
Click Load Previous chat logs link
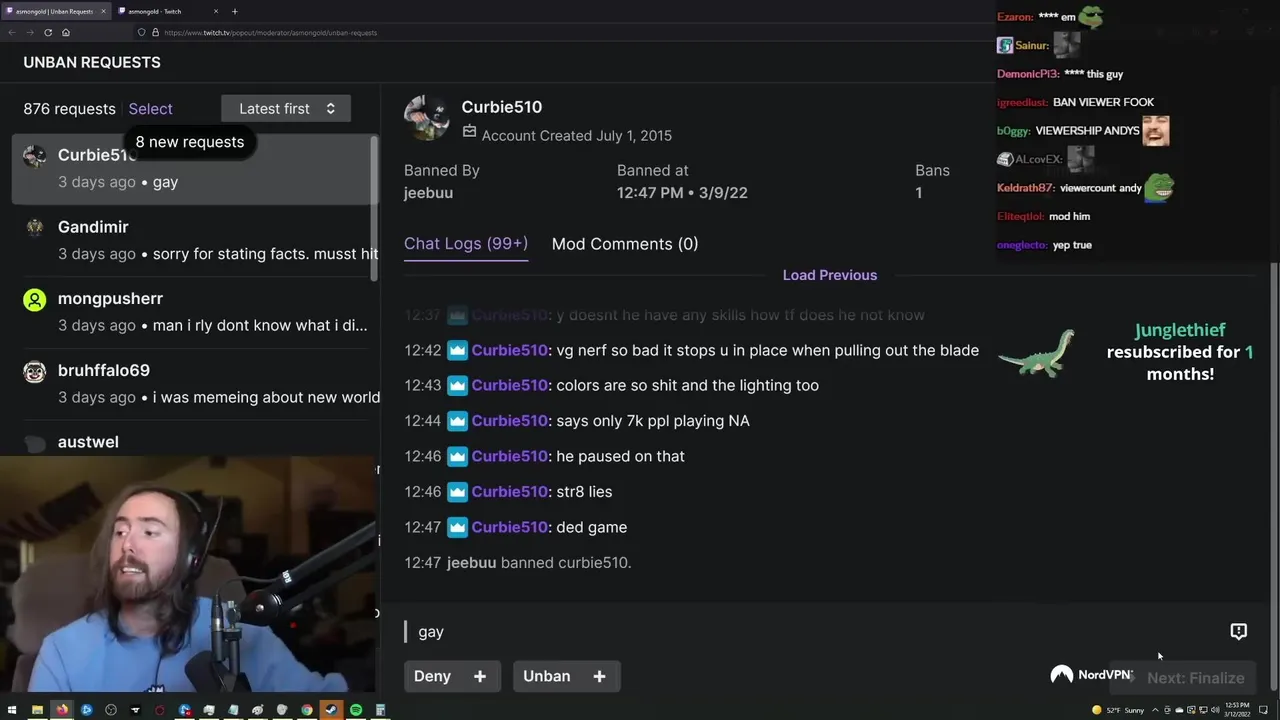[x=830, y=275]
